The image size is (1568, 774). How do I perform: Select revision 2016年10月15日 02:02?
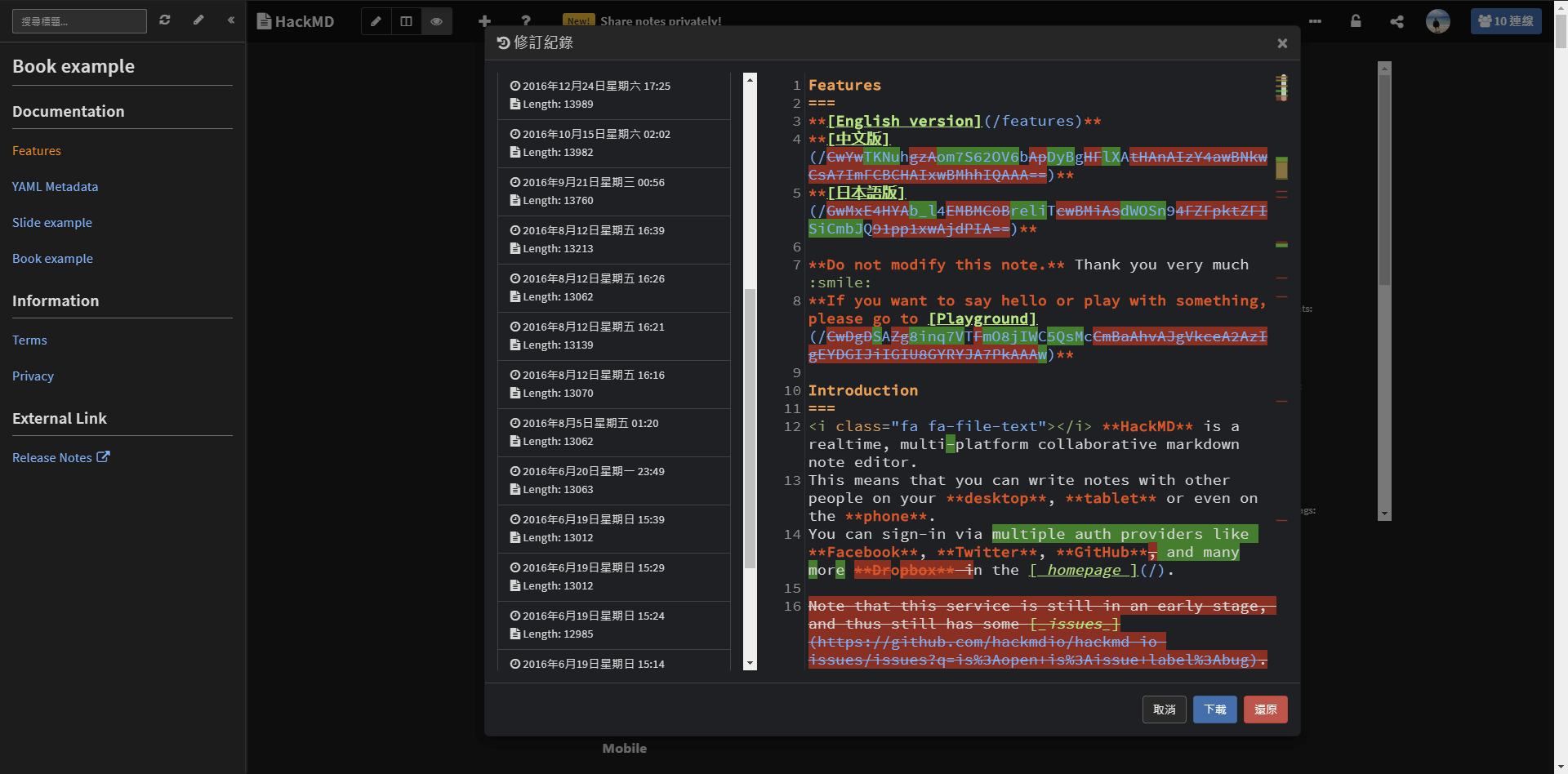613,144
